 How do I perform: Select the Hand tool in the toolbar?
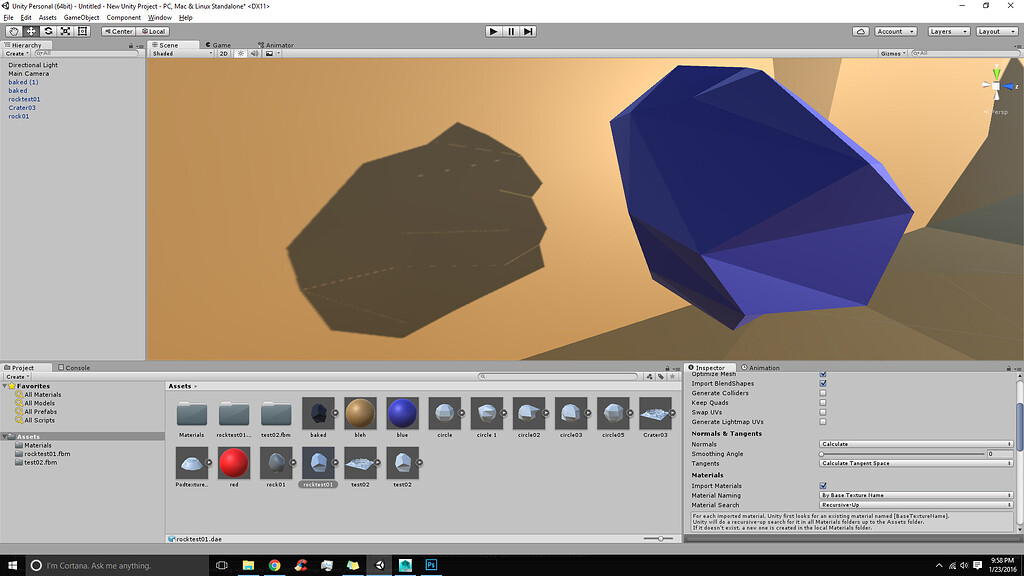pos(11,31)
